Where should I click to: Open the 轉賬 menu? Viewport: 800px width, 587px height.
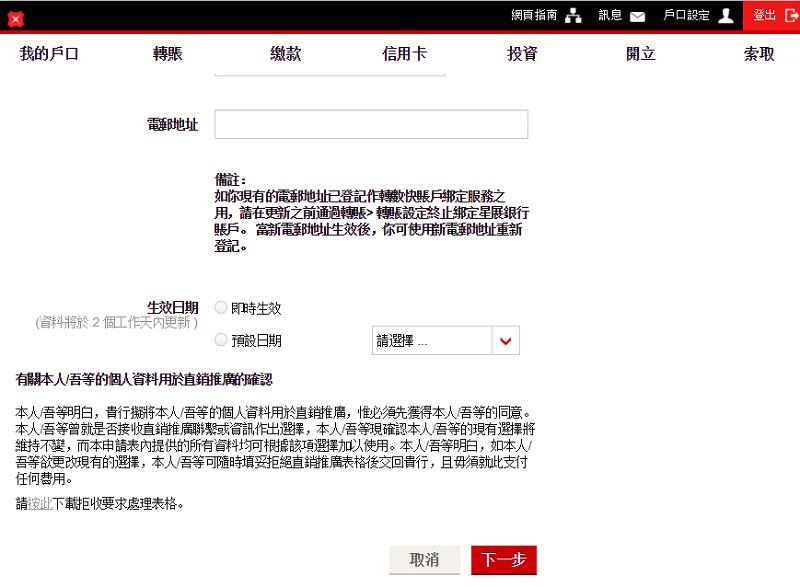[168, 54]
